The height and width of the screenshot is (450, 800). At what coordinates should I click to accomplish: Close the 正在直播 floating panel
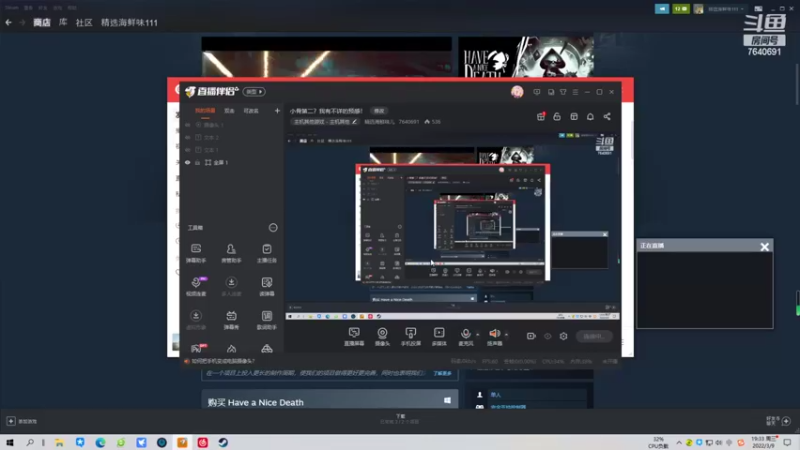(x=764, y=246)
